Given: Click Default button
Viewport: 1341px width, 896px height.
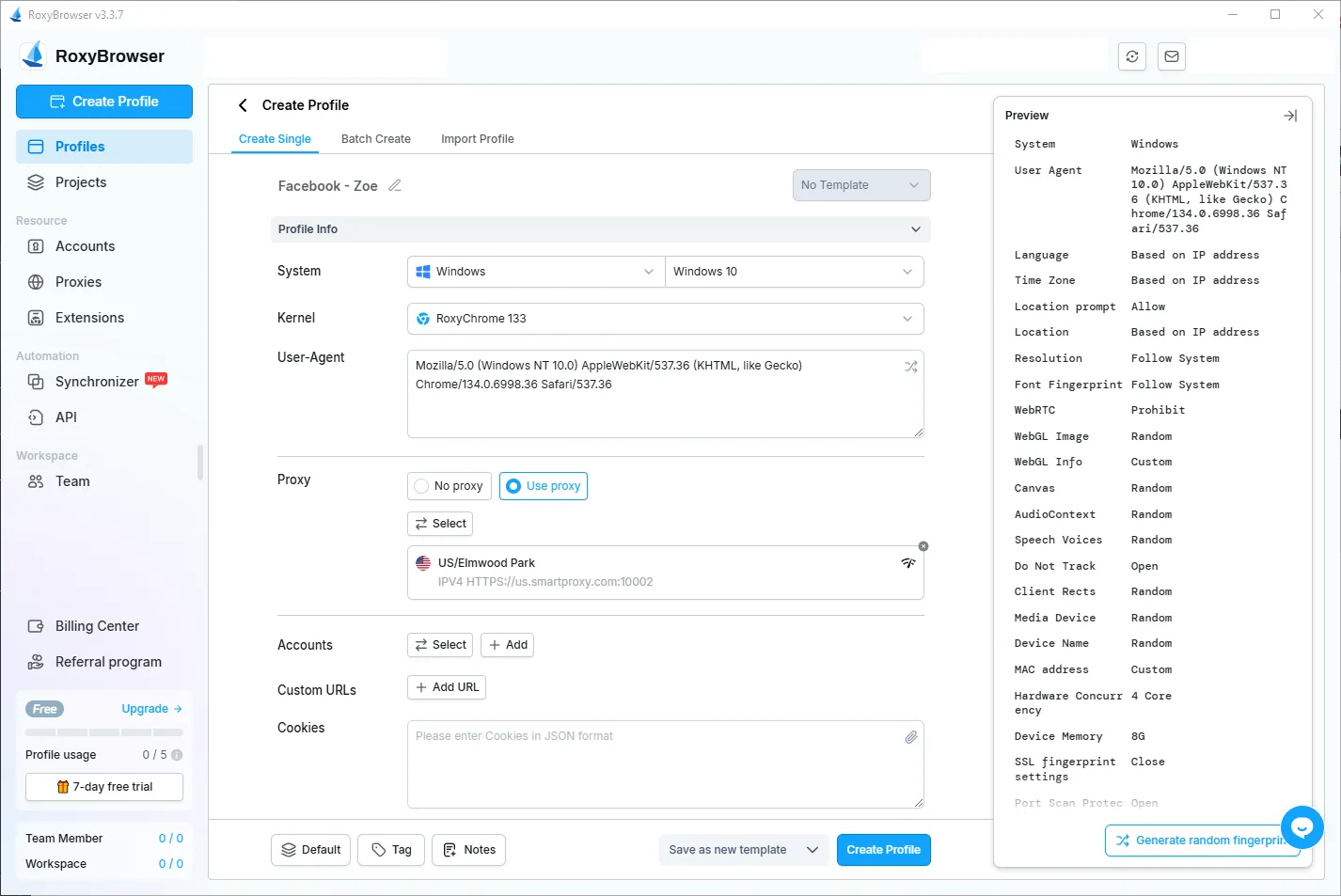Looking at the screenshot, I should (311, 850).
